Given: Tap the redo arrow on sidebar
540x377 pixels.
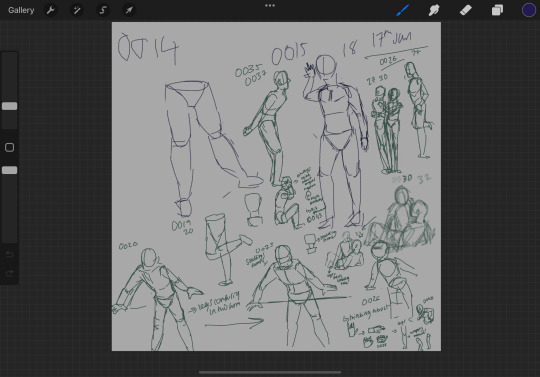Looking at the screenshot, I should [x=10, y=273].
